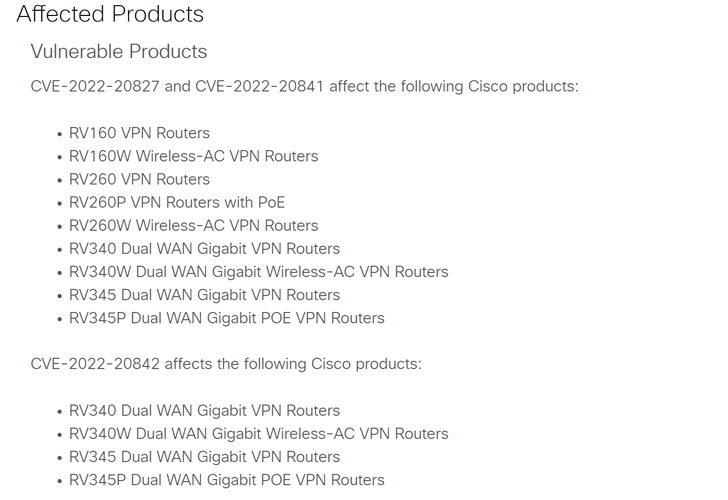Click bullet point beside RV160 VPN Routers
The width and height of the screenshot is (728, 500).
[59, 135]
